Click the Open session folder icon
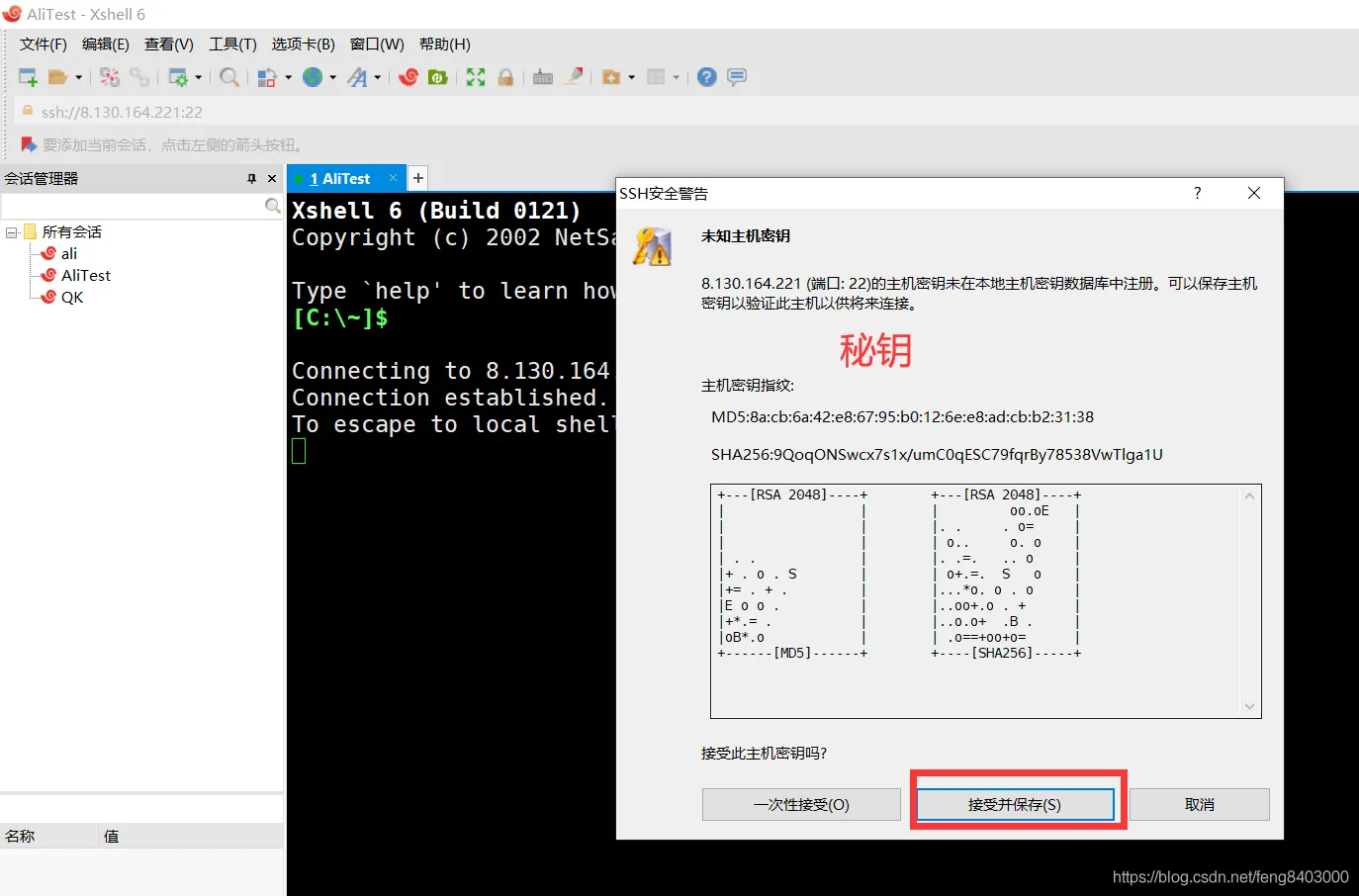 [x=58, y=77]
